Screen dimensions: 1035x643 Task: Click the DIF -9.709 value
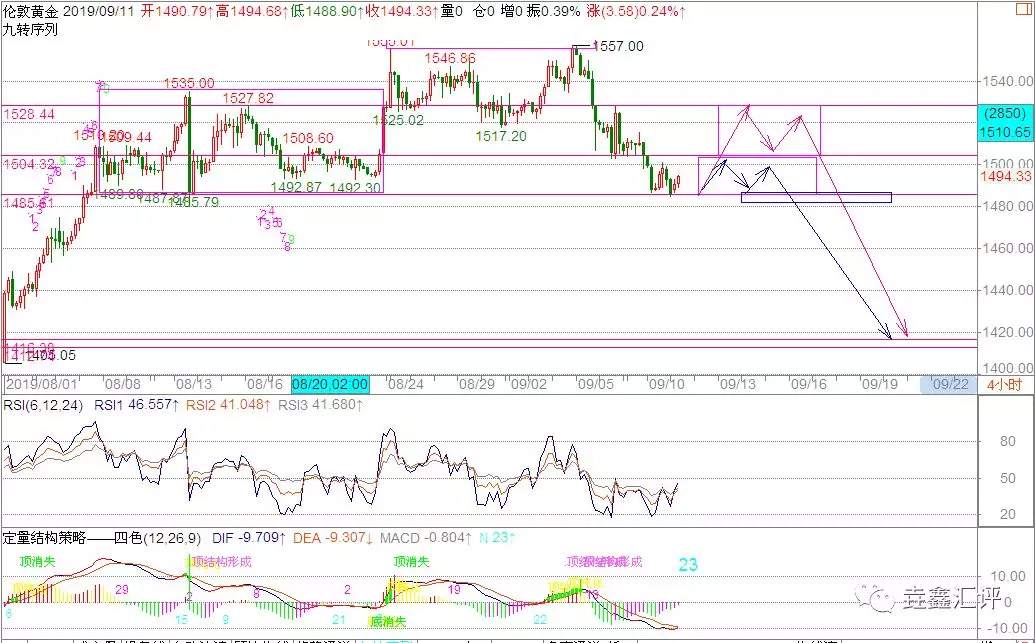(248, 538)
